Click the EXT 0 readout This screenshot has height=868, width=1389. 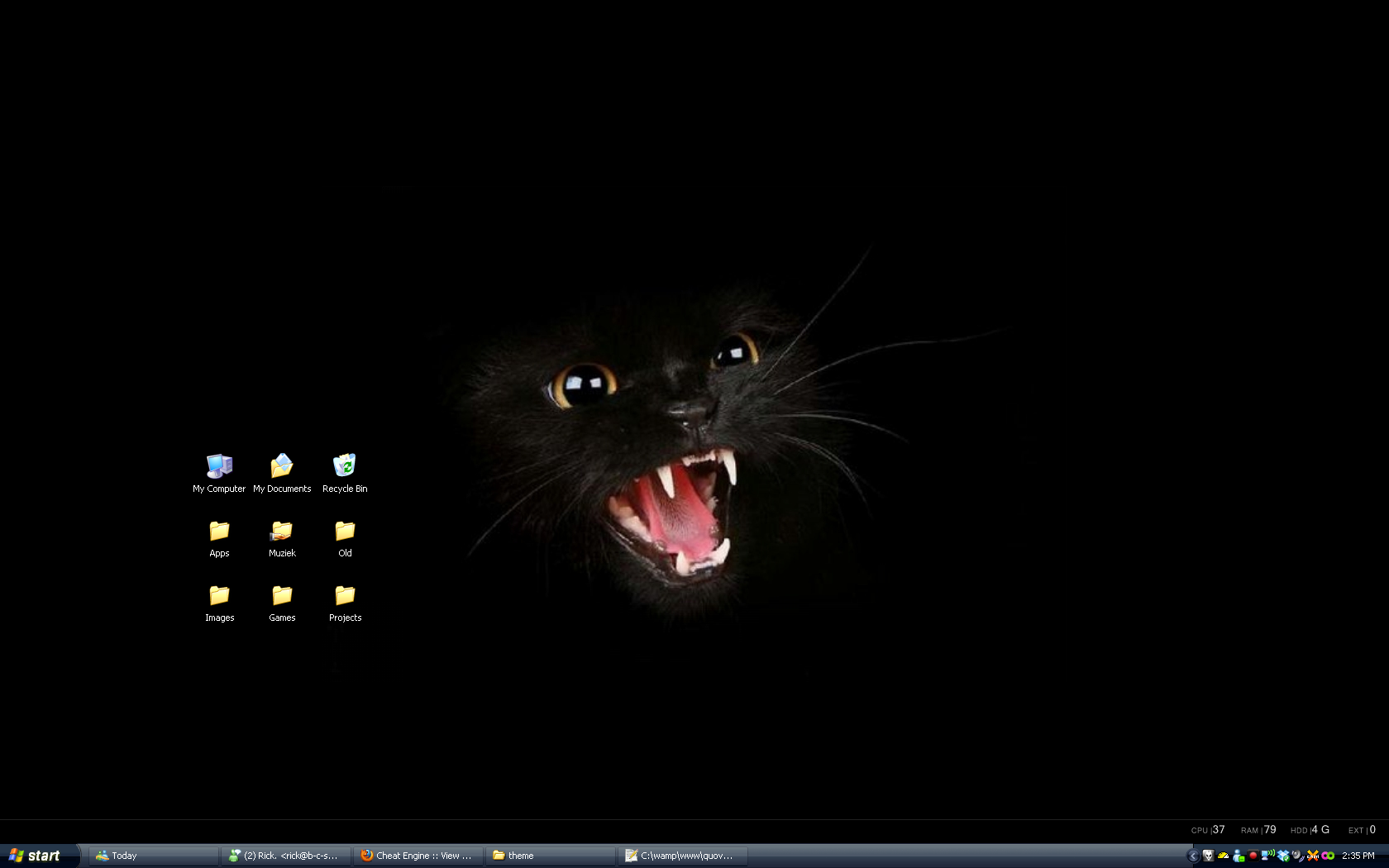tap(1363, 830)
